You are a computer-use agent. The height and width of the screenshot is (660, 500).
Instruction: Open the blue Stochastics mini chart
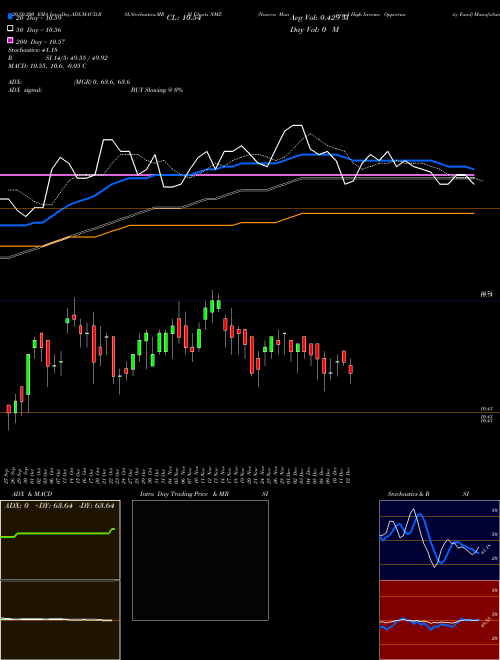(439, 540)
